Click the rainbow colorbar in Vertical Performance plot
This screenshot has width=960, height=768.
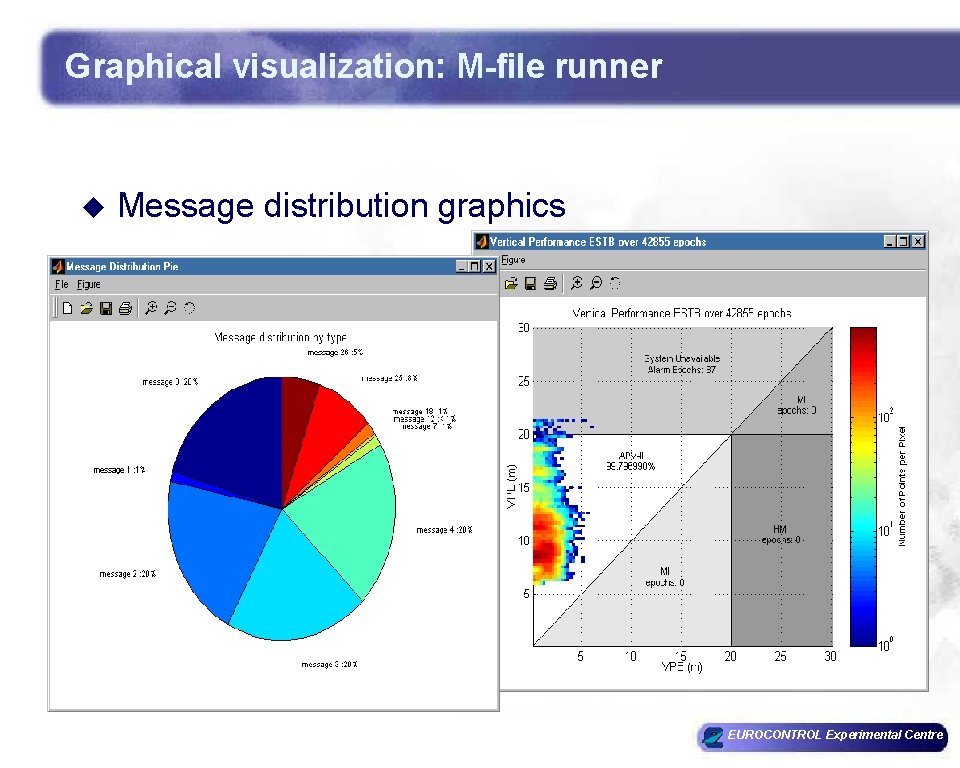click(x=863, y=486)
